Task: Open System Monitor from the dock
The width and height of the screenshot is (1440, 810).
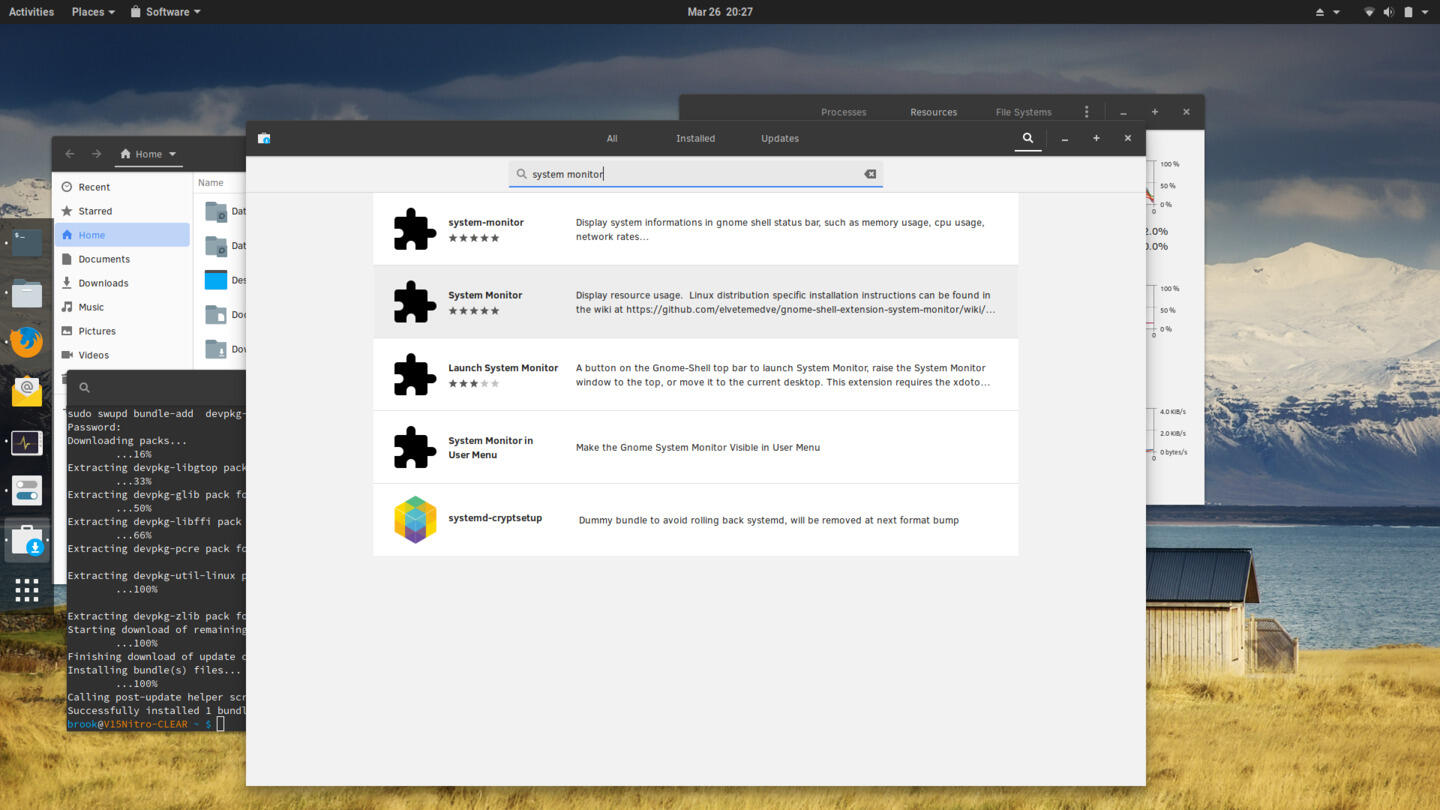Action: coord(27,442)
